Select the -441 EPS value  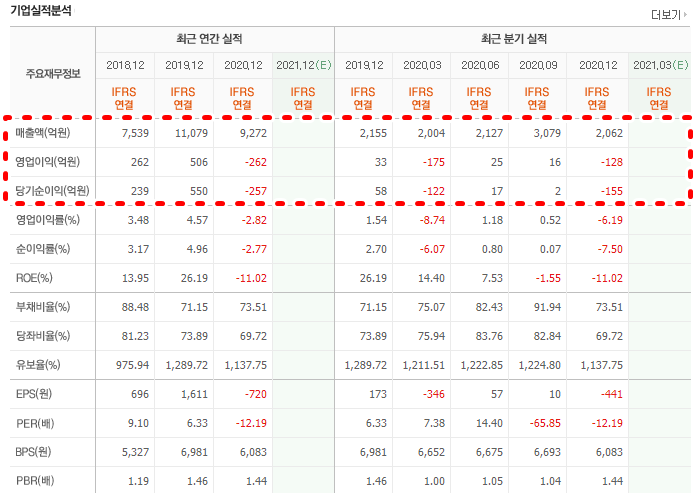pyautogui.click(x=612, y=394)
